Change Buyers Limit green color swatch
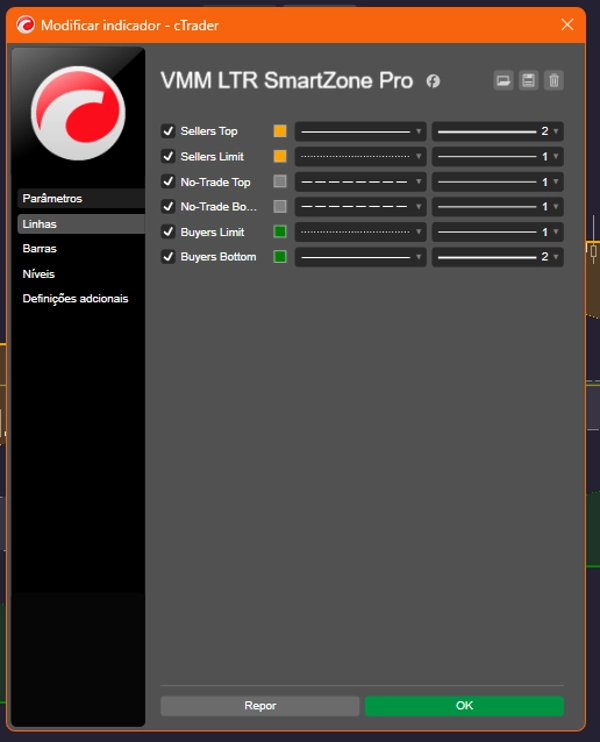Image resolution: width=600 pixels, height=742 pixels. [x=280, y=231]
